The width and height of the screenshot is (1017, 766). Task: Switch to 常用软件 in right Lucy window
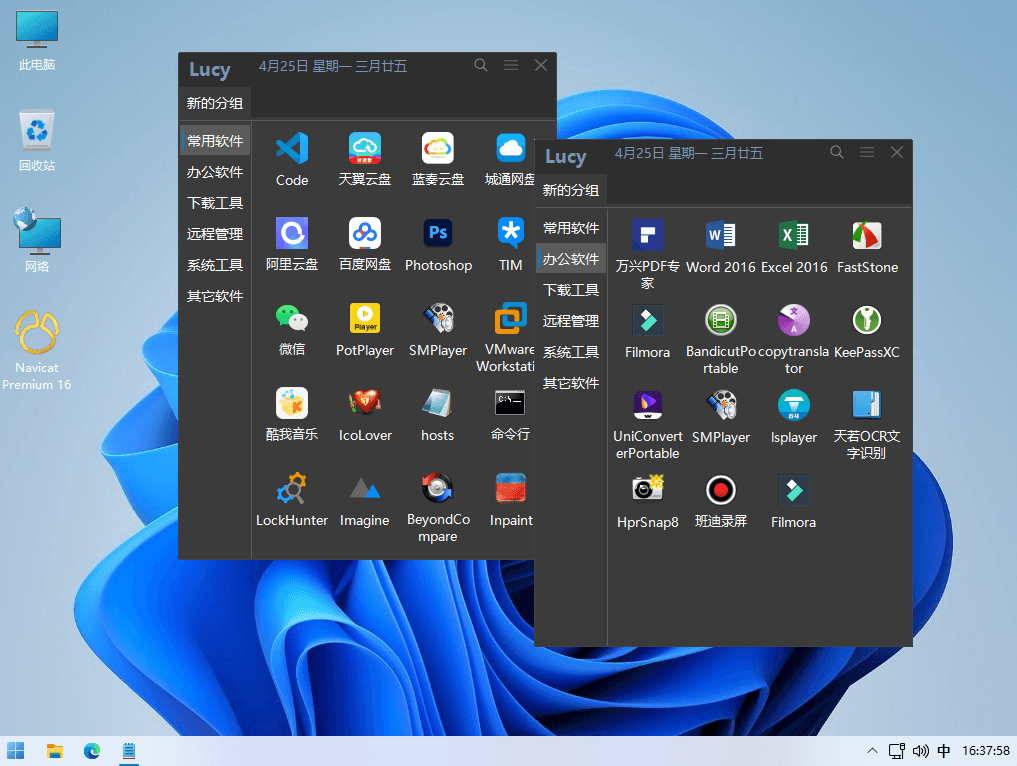pos(571,228)
